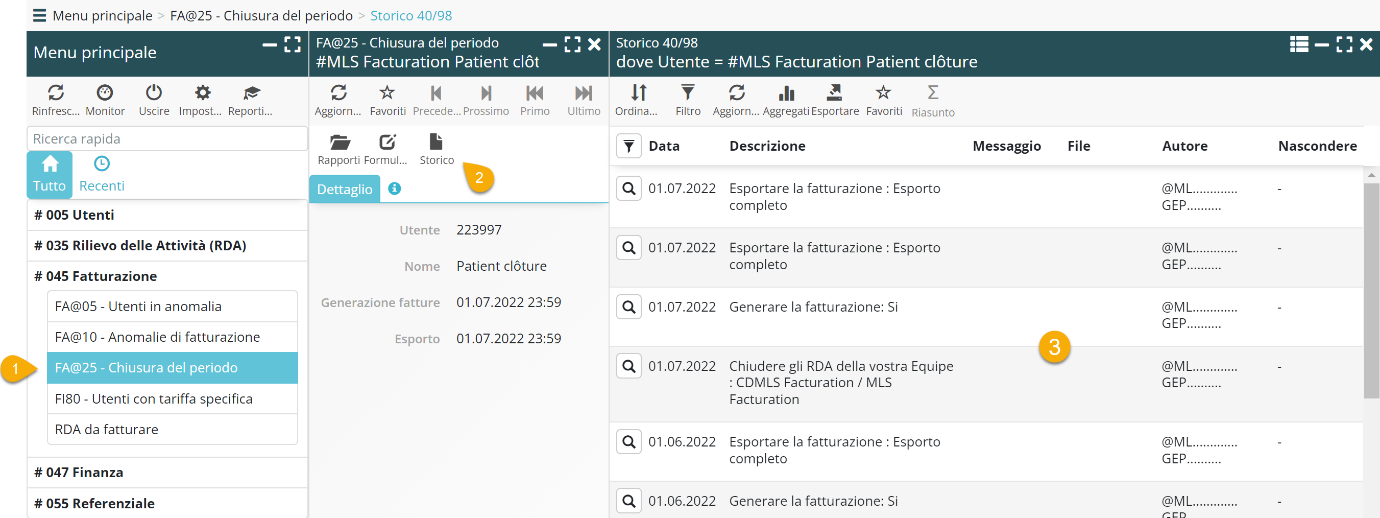Toggle the hamburger menu at top left
The width and height of the screenshot is (1380, 518).
click(x=39, y=16)
